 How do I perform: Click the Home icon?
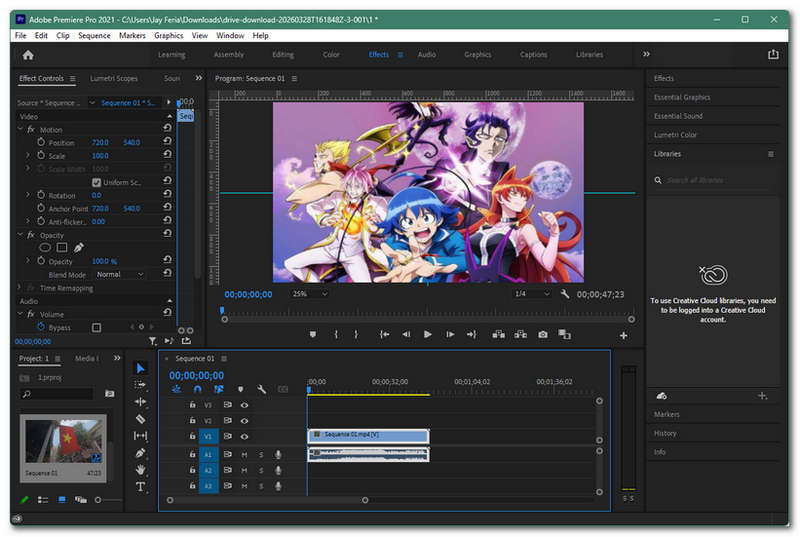pyautogui.click(x=28, y=55)
